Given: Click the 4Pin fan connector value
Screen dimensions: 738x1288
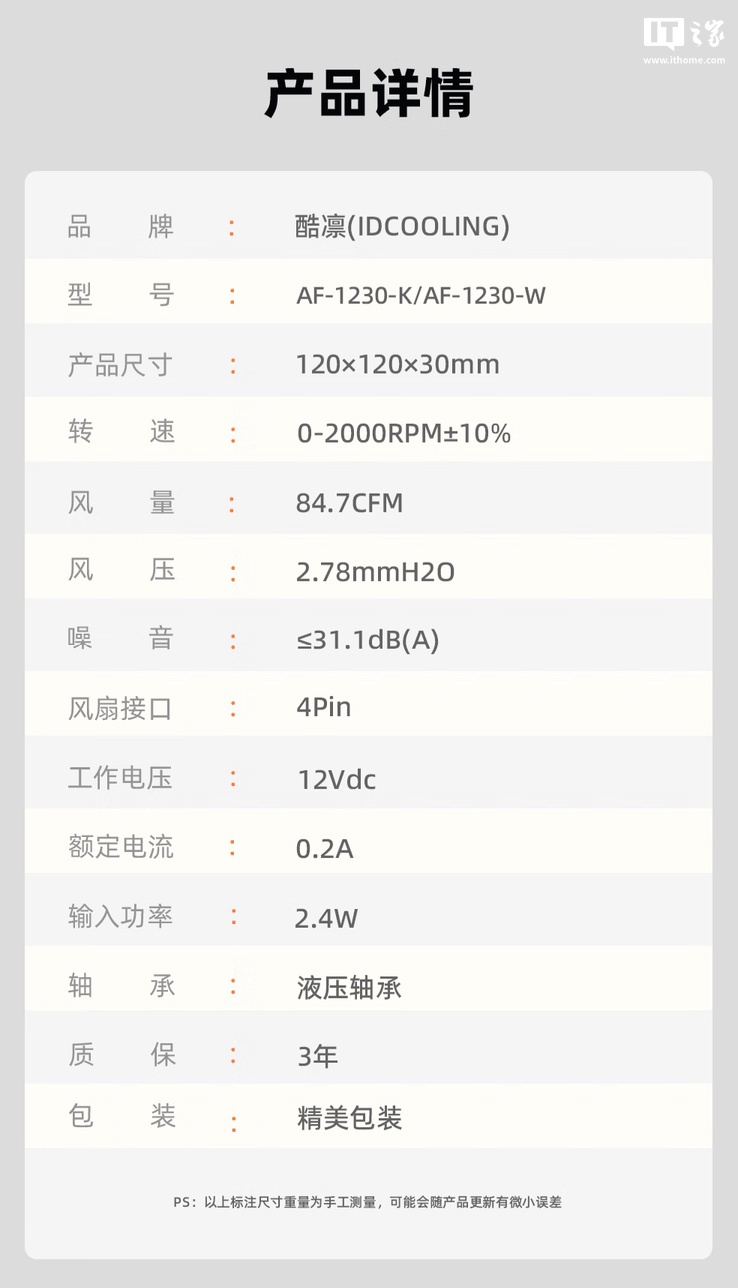Looking at the screenshot, I should [x=323, y=708].
